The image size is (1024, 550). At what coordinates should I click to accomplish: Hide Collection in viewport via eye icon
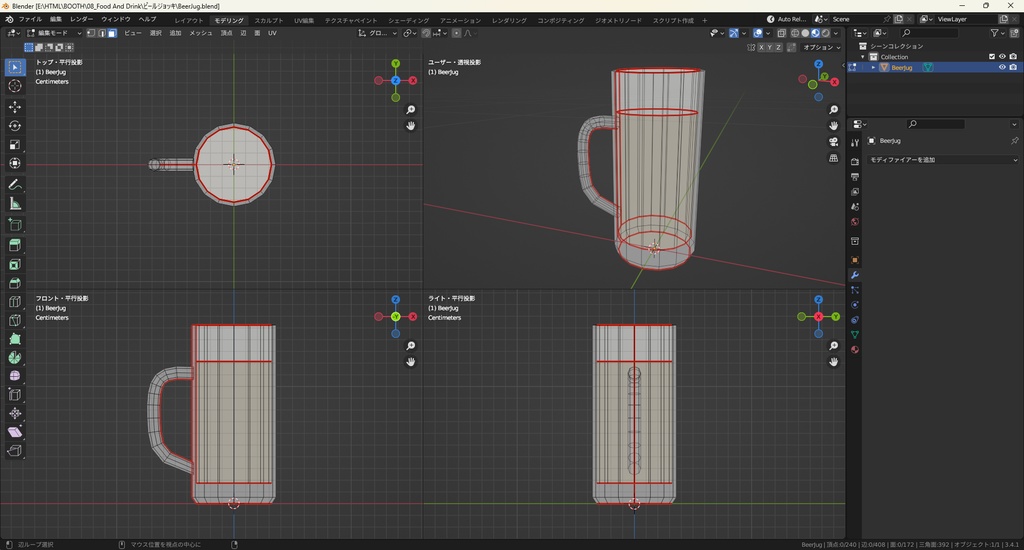tap(1002, 57)
